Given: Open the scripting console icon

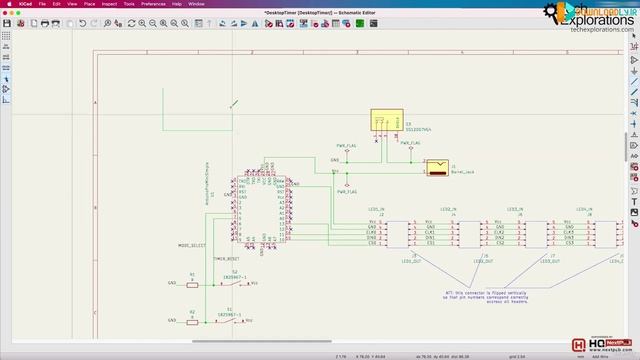Looking at the screenshot, I should point(373,24).
